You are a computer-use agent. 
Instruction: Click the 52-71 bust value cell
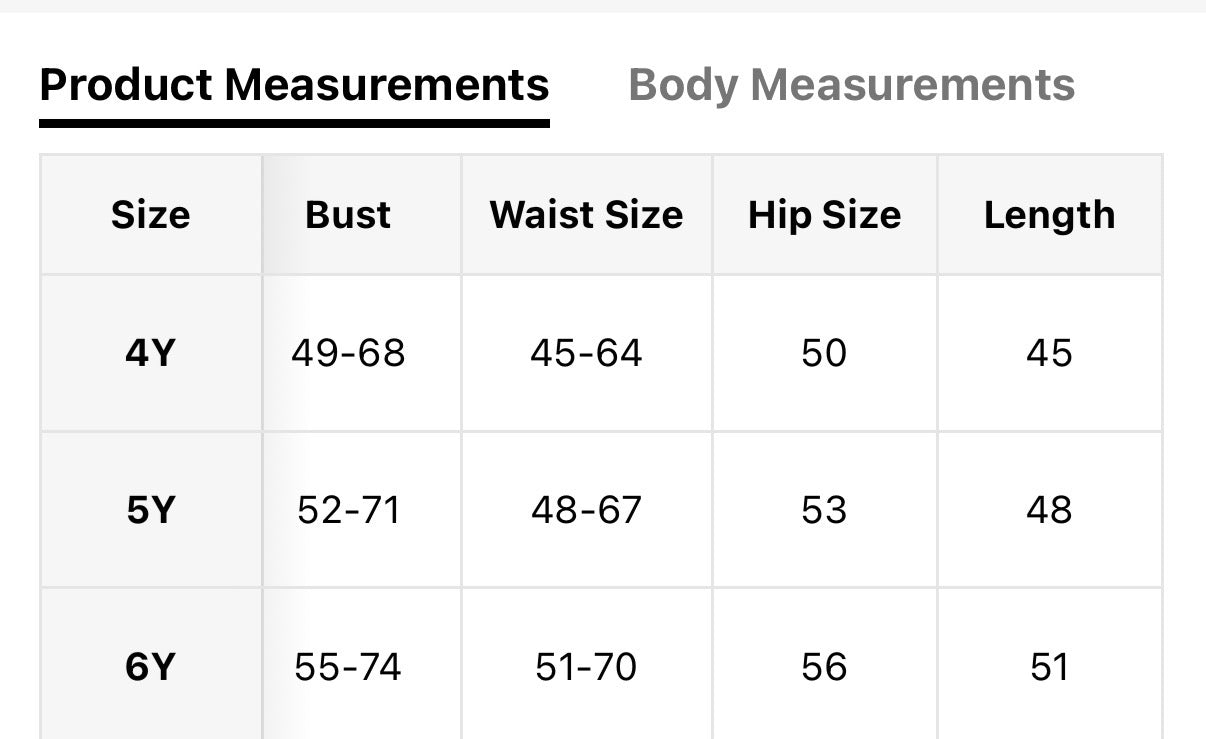348,510
